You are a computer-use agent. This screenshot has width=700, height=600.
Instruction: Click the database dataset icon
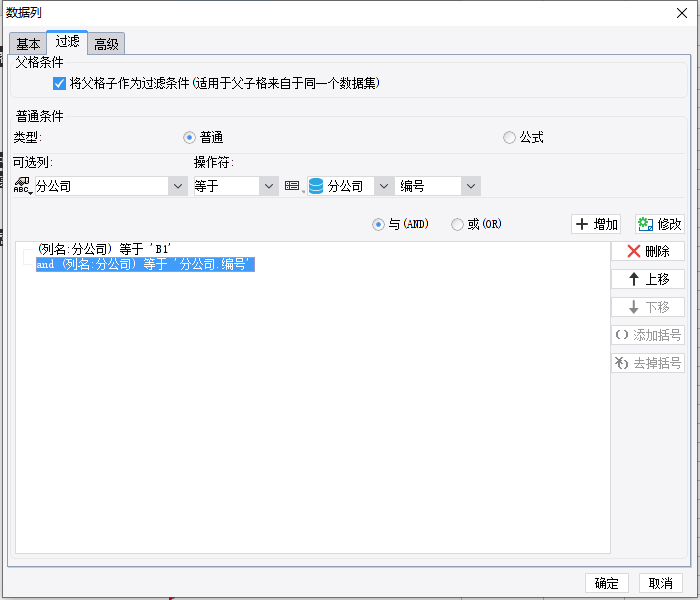pos(316,186)
